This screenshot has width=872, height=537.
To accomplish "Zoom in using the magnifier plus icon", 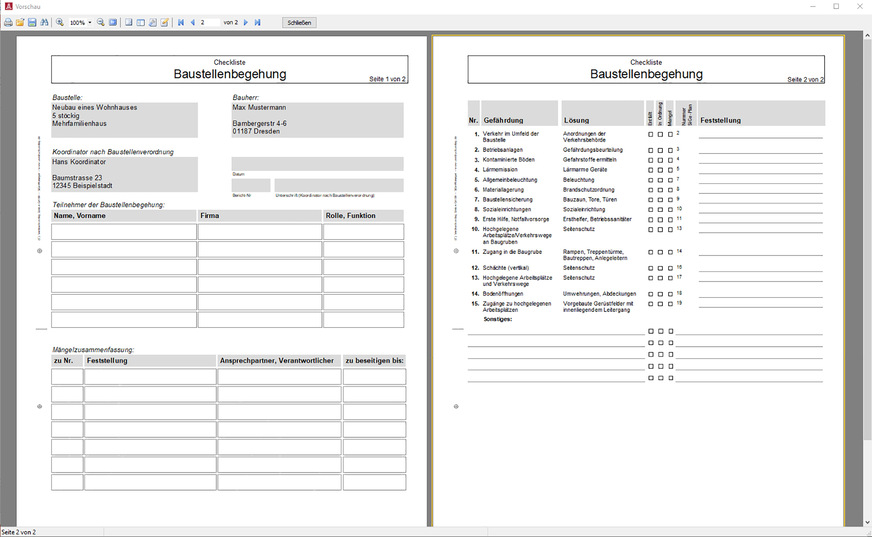I will coord(60,22).
